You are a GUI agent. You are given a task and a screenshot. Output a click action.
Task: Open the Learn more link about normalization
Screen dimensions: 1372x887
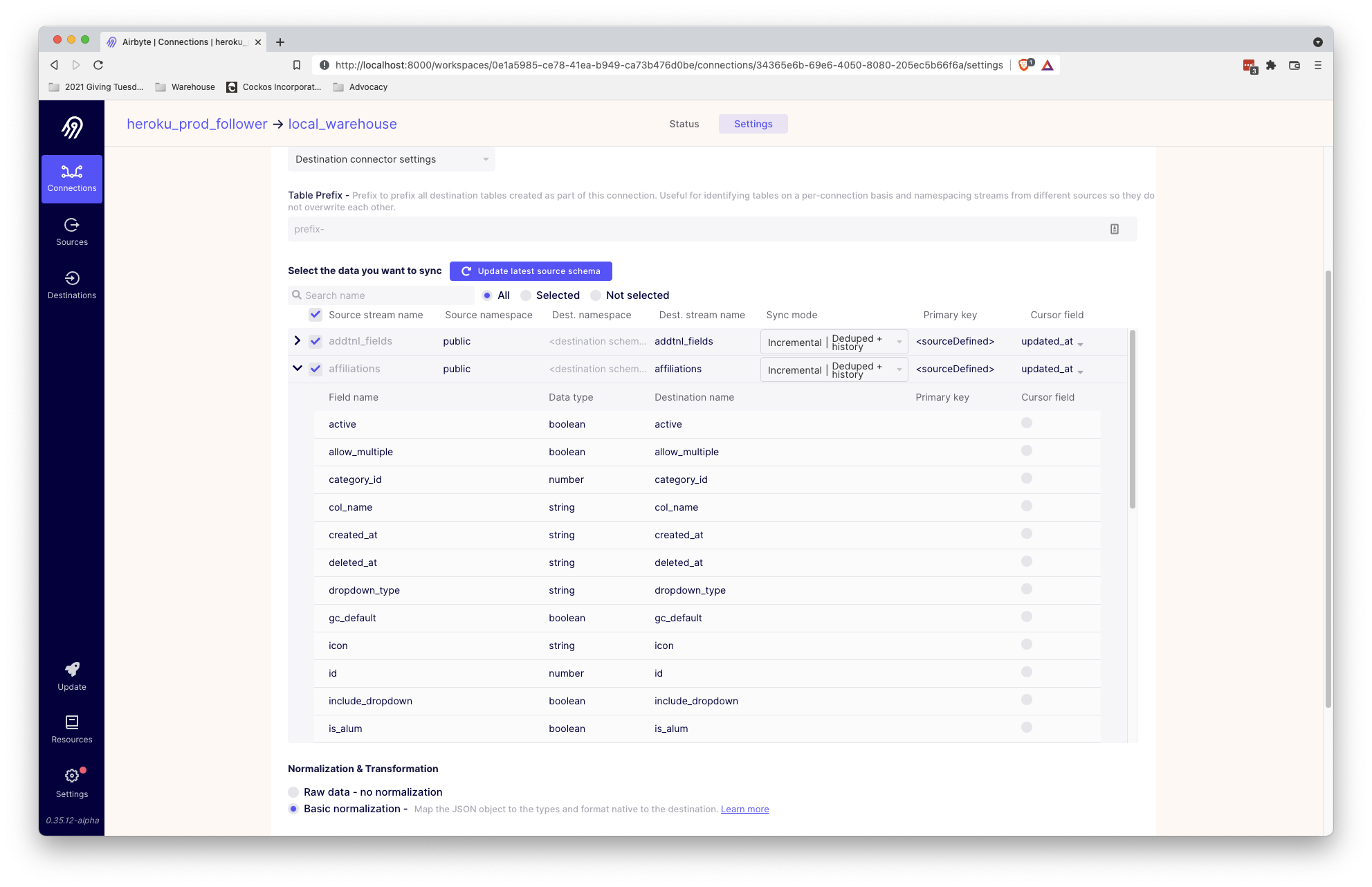click(744, 809)
